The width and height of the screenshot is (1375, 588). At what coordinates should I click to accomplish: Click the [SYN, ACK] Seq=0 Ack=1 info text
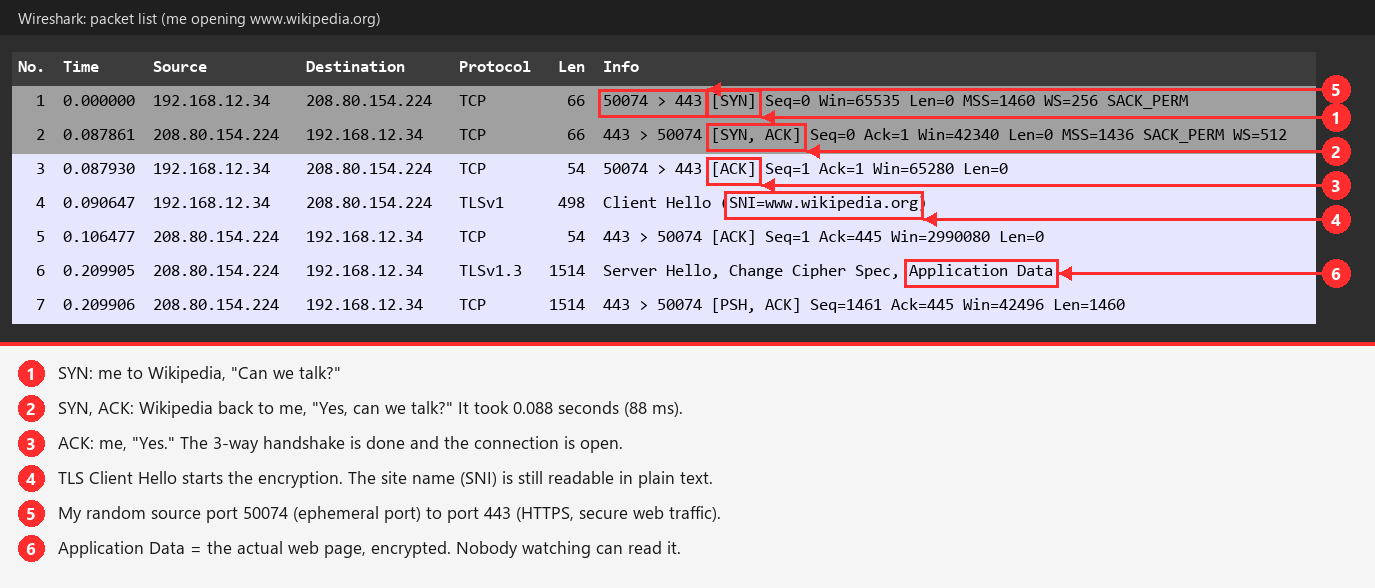coord(945,135)
